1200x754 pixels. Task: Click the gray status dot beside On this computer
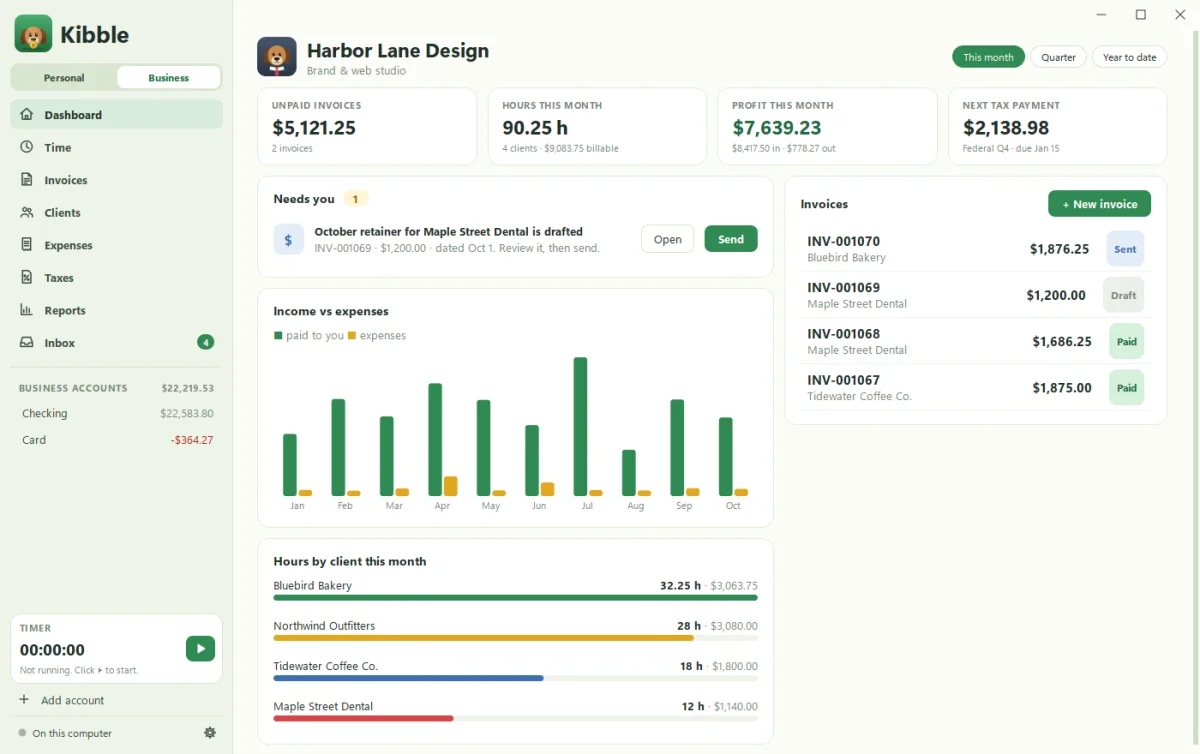click(x=22, y=733)
